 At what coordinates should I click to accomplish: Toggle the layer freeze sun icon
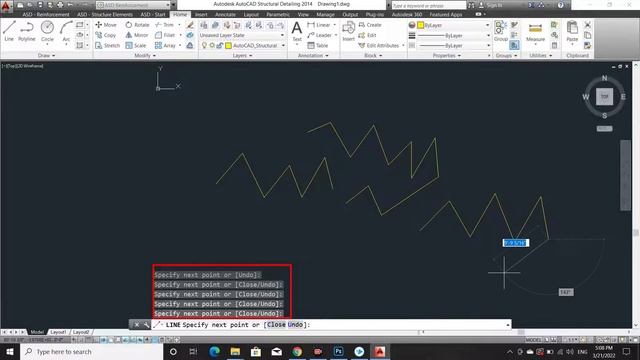coord(212,45)
